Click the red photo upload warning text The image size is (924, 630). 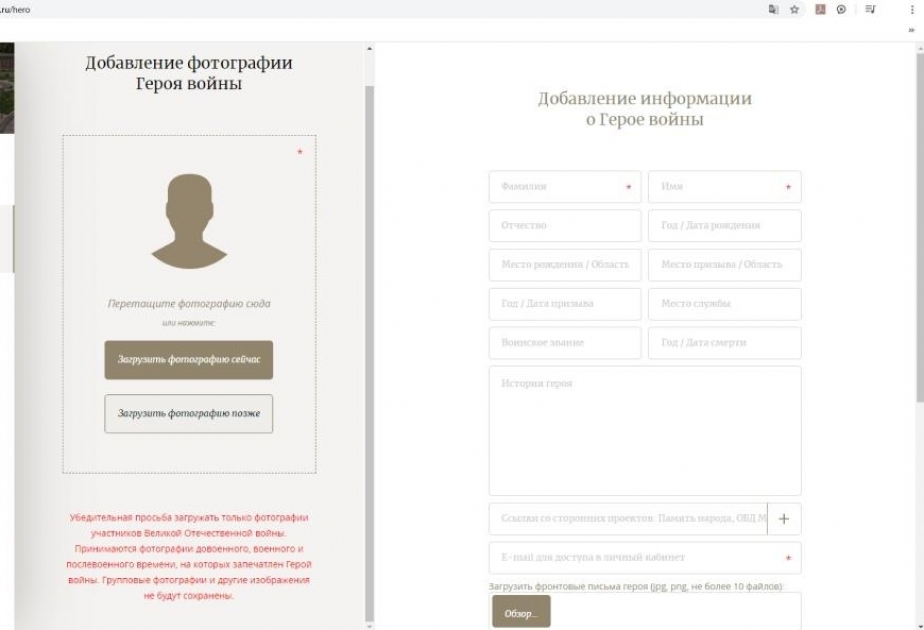[x=189, y=556]
